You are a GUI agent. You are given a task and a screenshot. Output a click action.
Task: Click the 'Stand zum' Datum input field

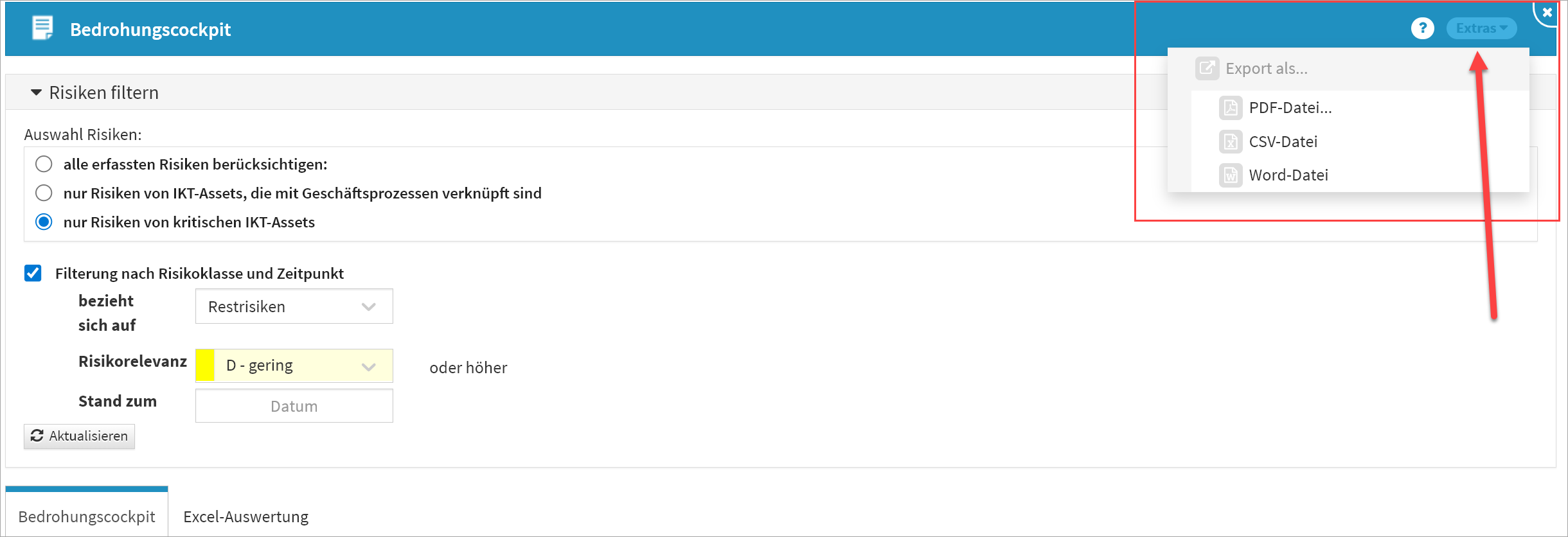pyautogui.click(x=294, y=406)
